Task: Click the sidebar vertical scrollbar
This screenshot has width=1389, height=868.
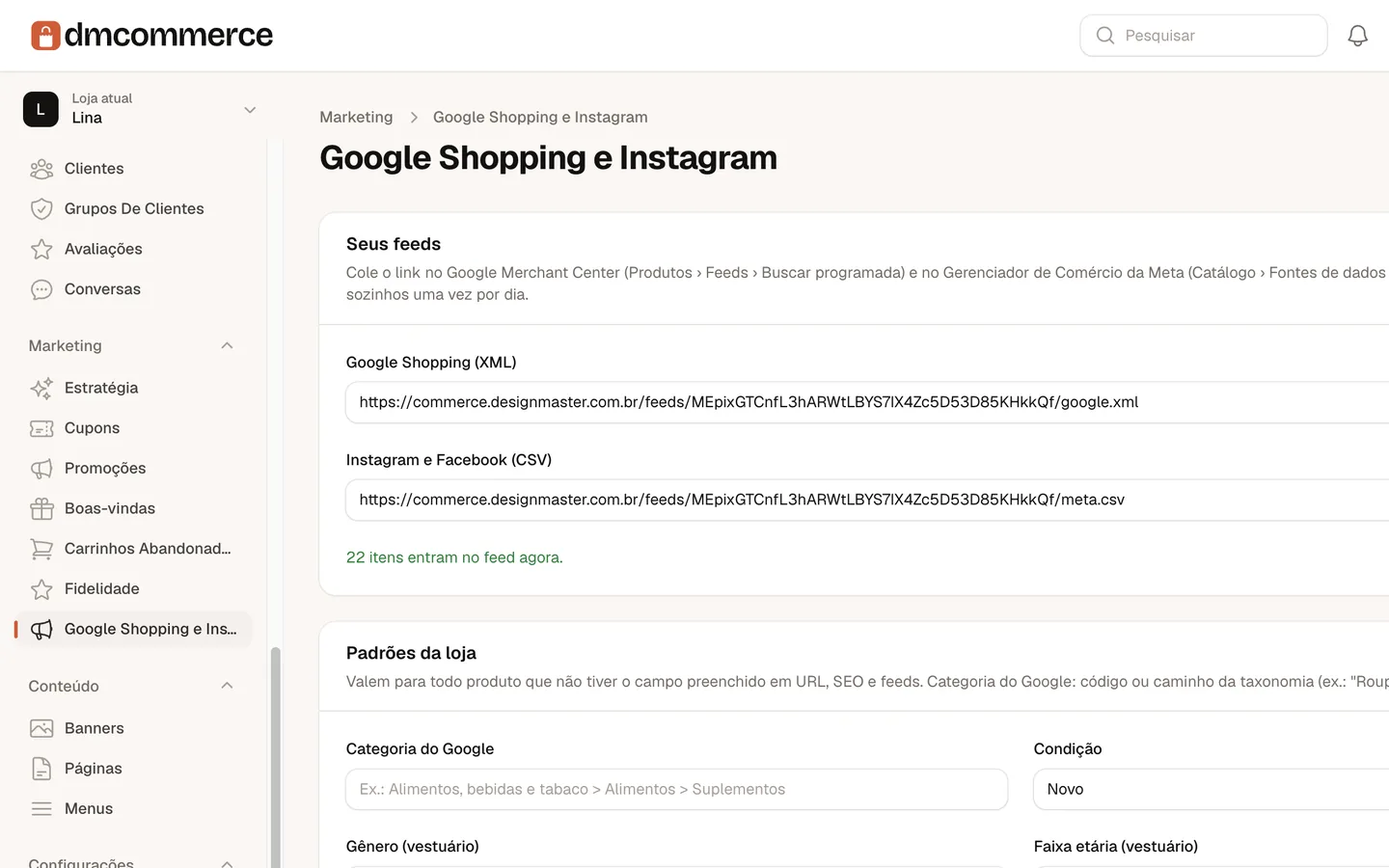Action: click(x=275, y=757)
